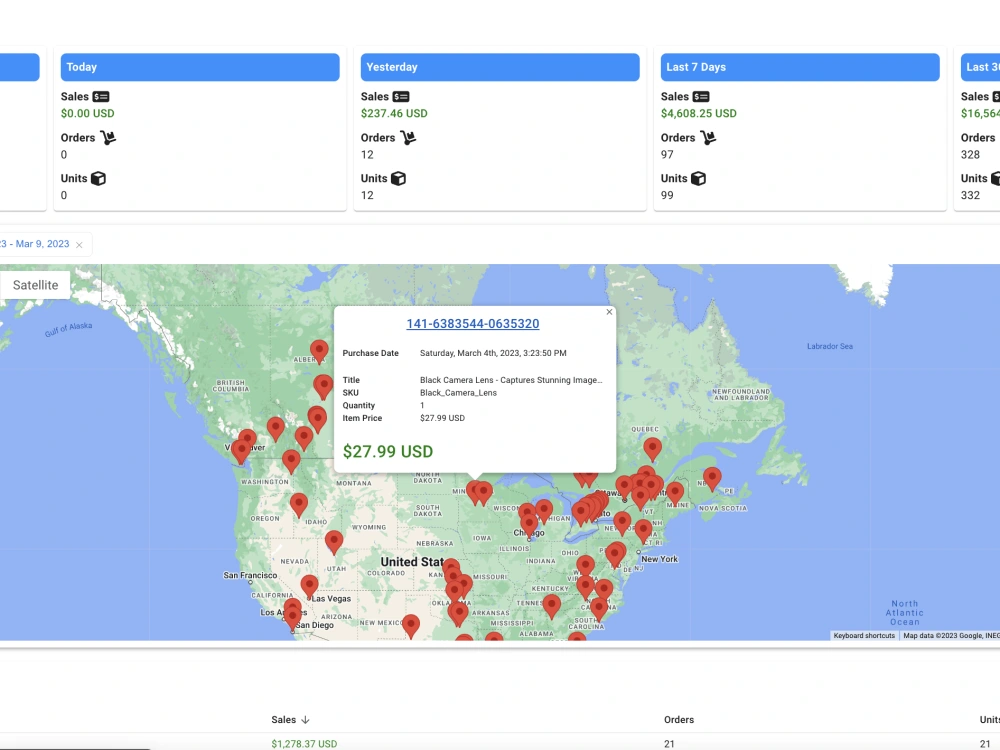Click the Keyboard shortcuts link on the map
Viewport: 1000px width, 750px height.
pos(864,636)
